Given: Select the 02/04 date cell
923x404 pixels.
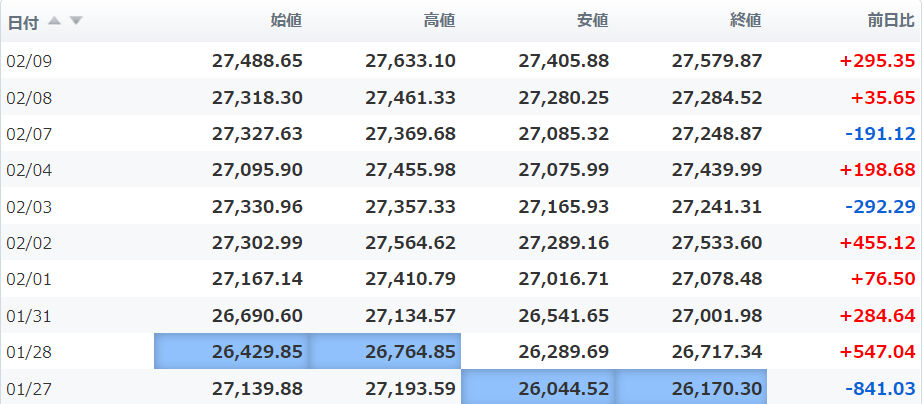Looking at the screenshot, I should point(29,170).
